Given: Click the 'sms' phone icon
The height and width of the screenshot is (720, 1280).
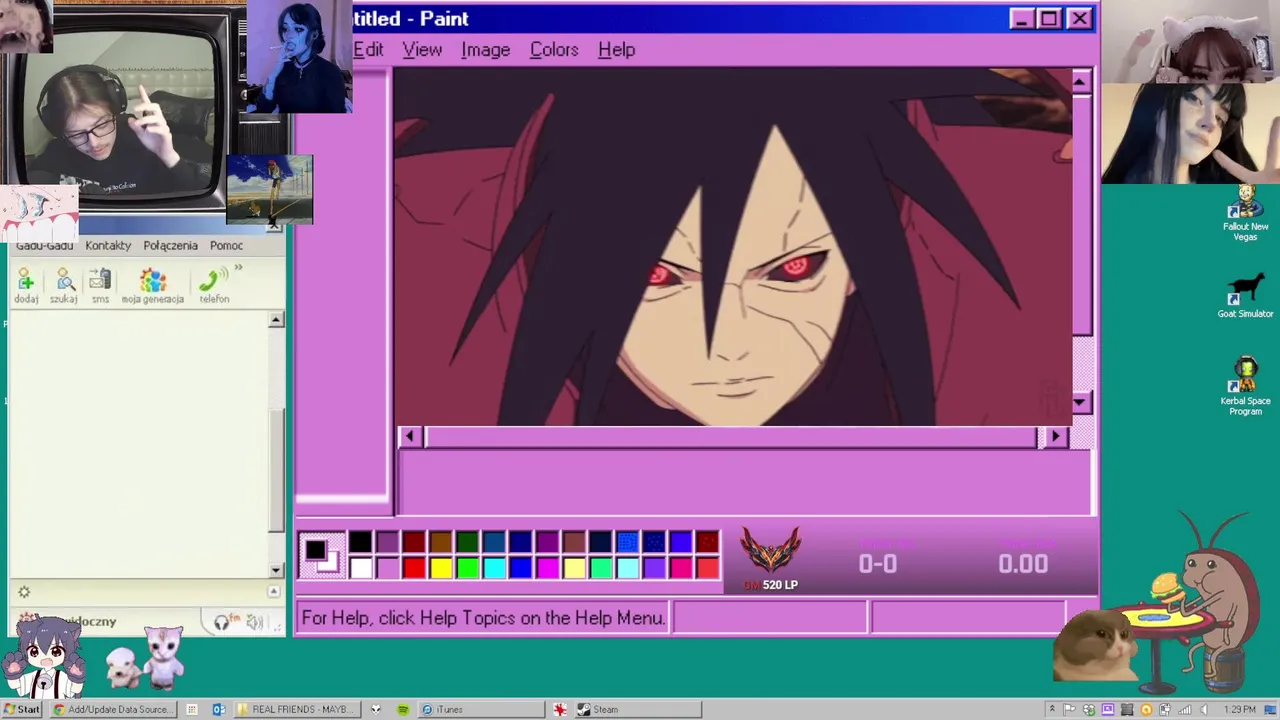Looking at the screenshot, I should 100,285.
